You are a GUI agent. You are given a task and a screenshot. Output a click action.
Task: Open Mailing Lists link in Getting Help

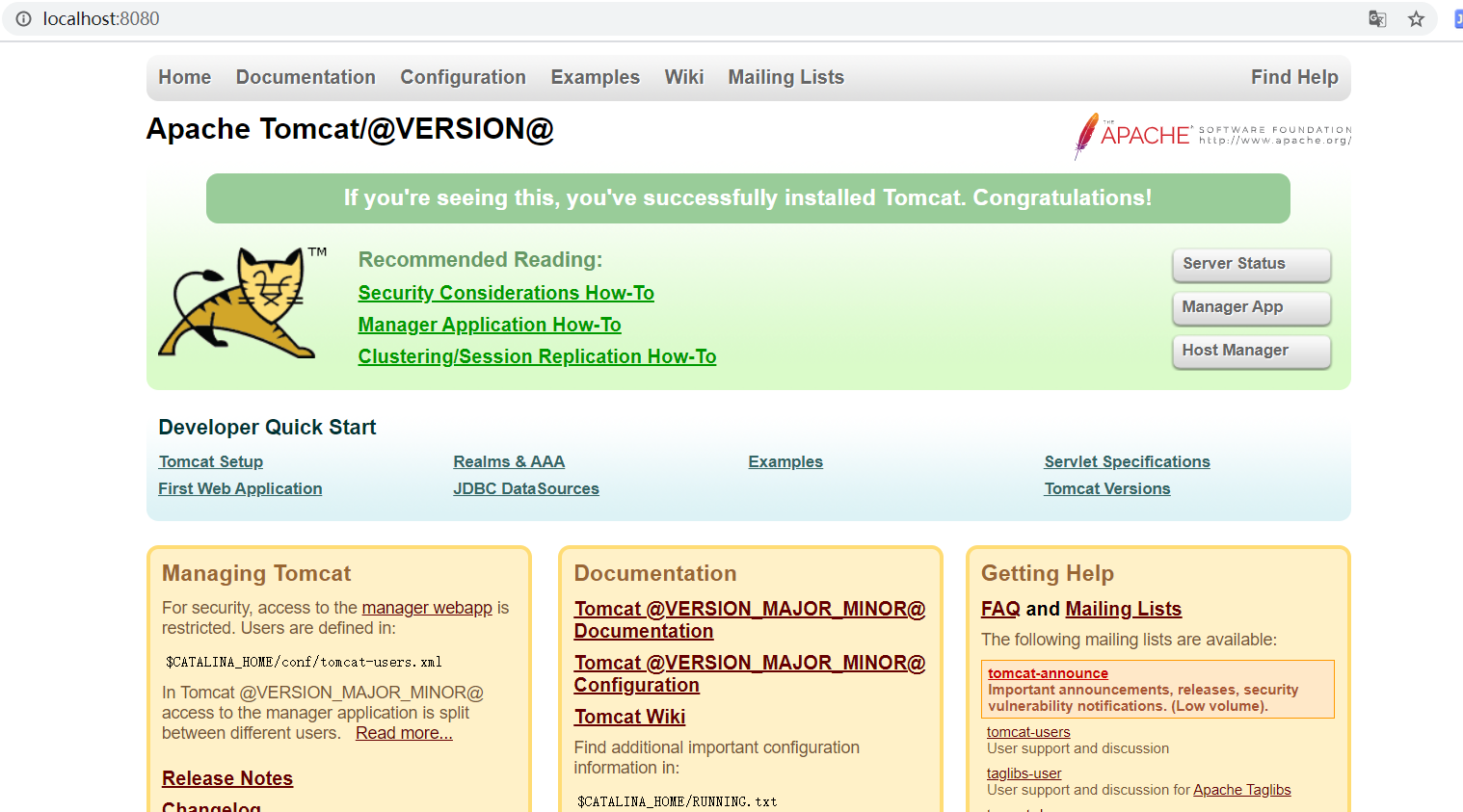(x=1123, y=609)
